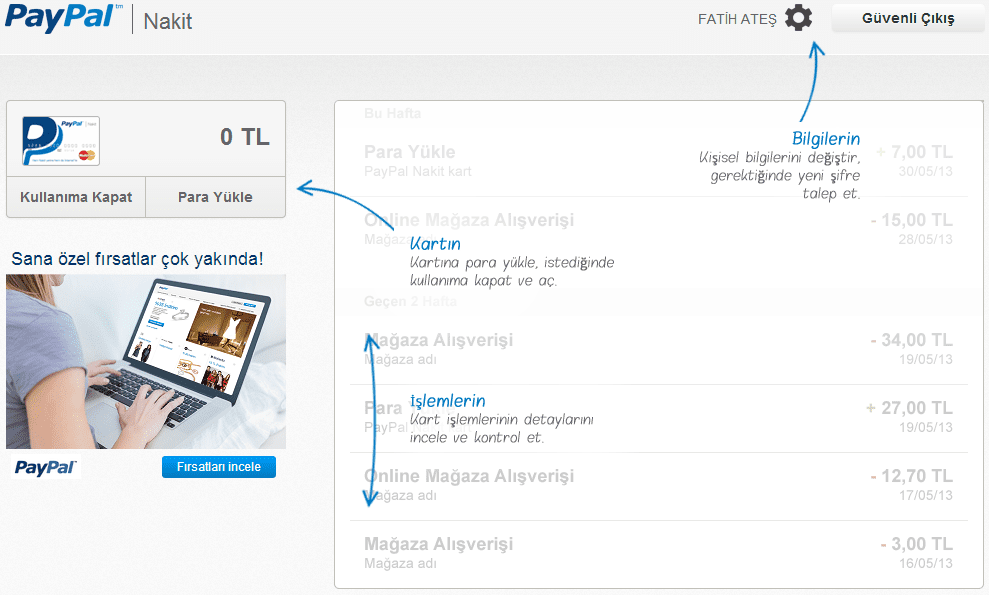
Task: Click the 30/05/13 transaction date
Action: click(x=925, y=172)
